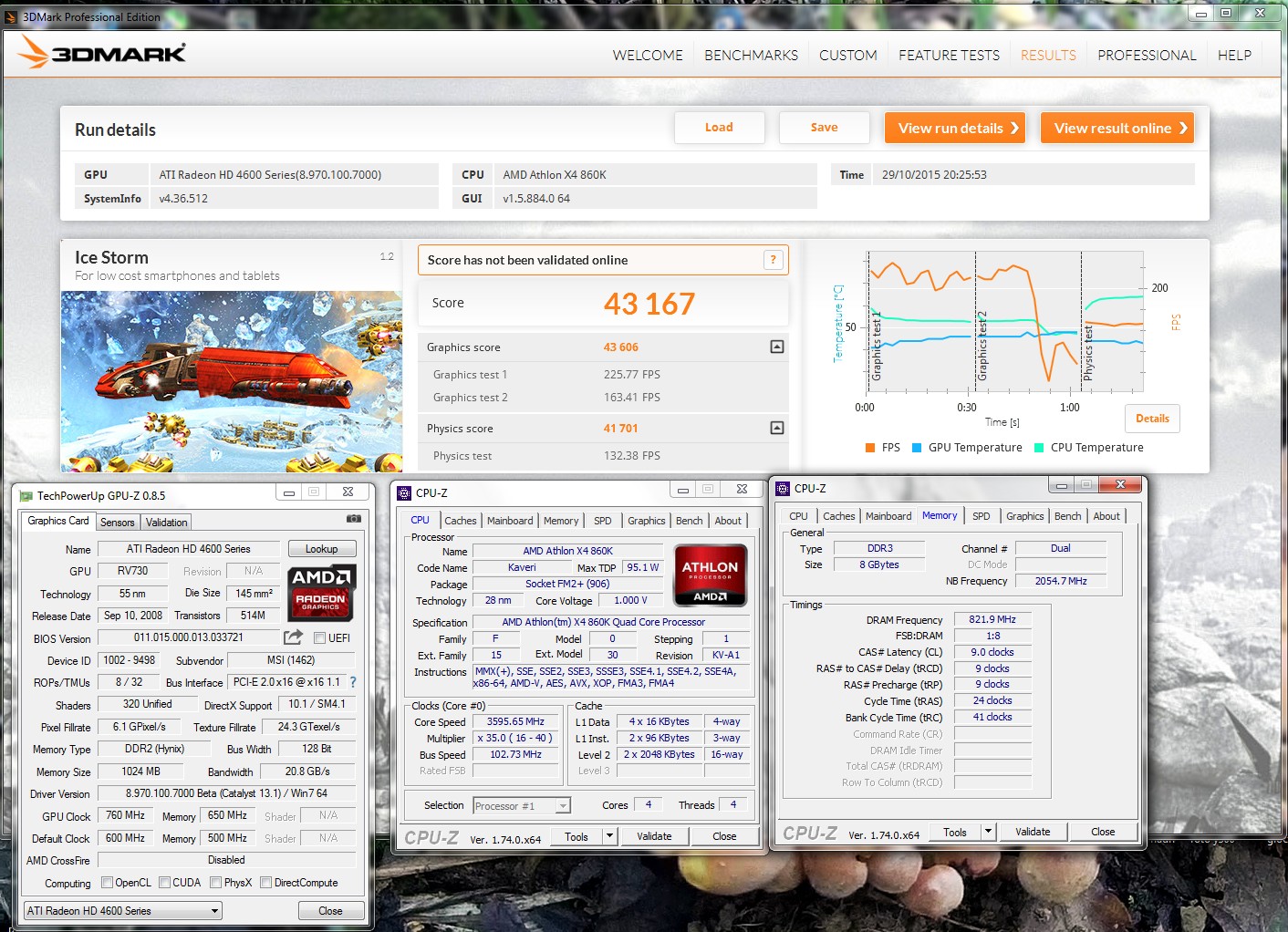Open Caches tab in CPU-Z CPU window
1288x932 pixels.
pyautogui.click(x=461, y=521)
